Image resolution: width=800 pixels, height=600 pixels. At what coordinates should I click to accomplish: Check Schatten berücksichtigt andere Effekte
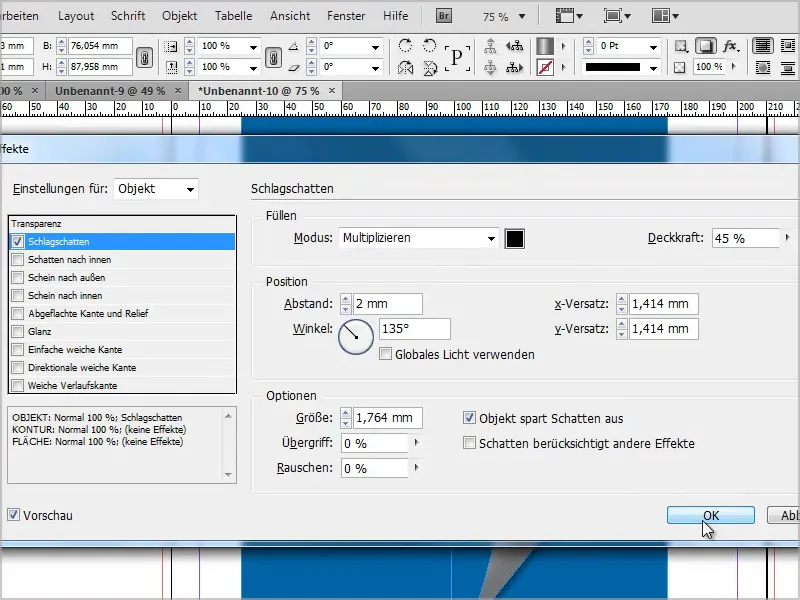469,443
